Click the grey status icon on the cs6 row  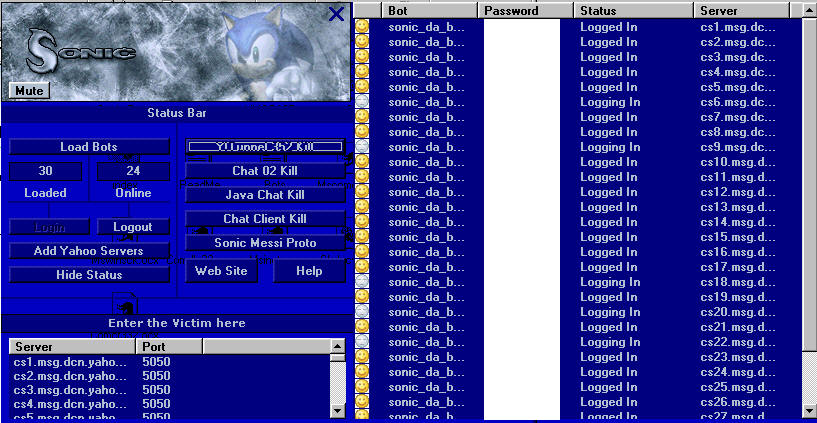click(x=362, y=102)
